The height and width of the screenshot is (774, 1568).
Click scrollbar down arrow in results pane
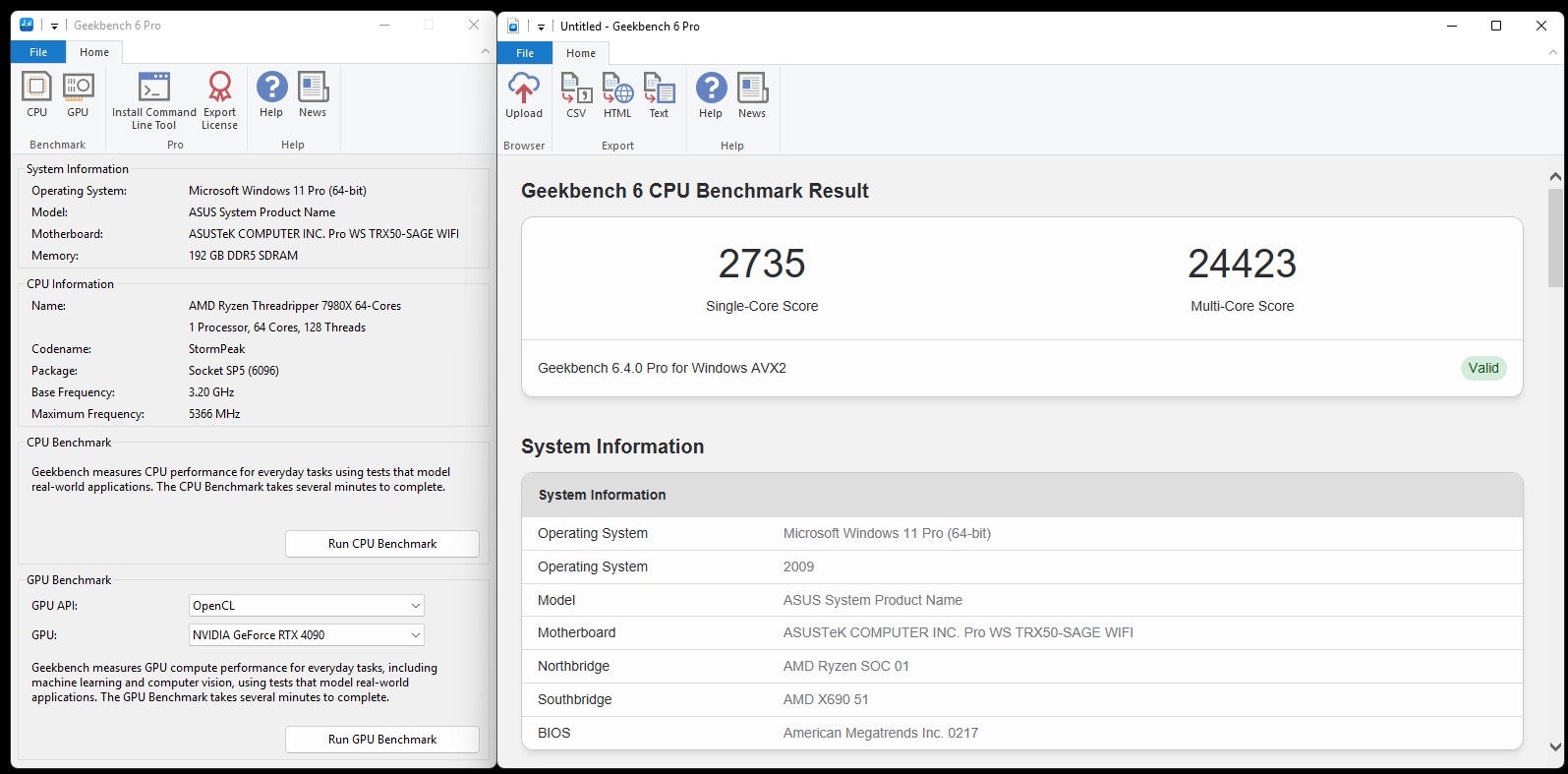pos(1555,746)
